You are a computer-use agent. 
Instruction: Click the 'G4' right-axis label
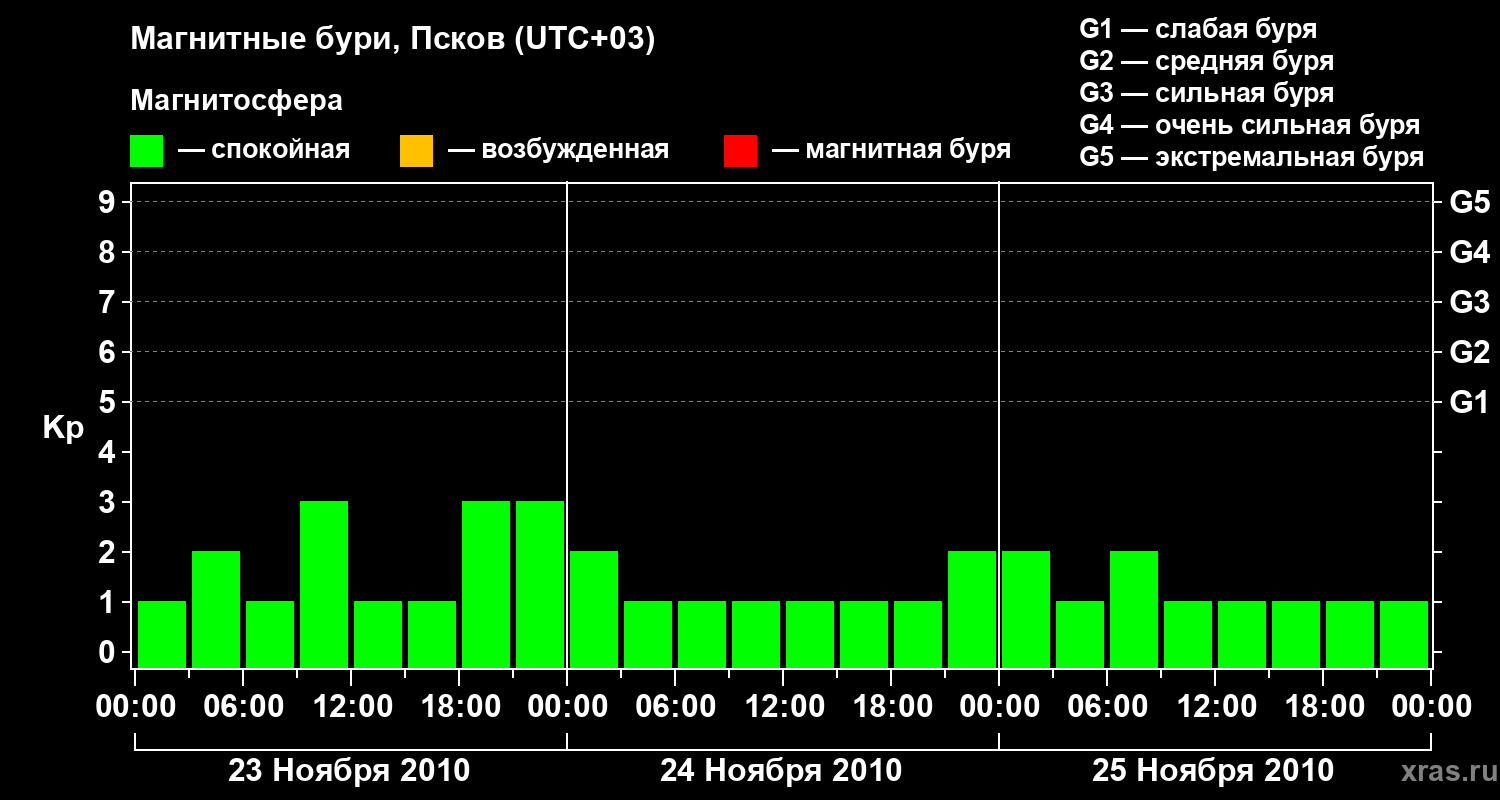[1470, 252]
